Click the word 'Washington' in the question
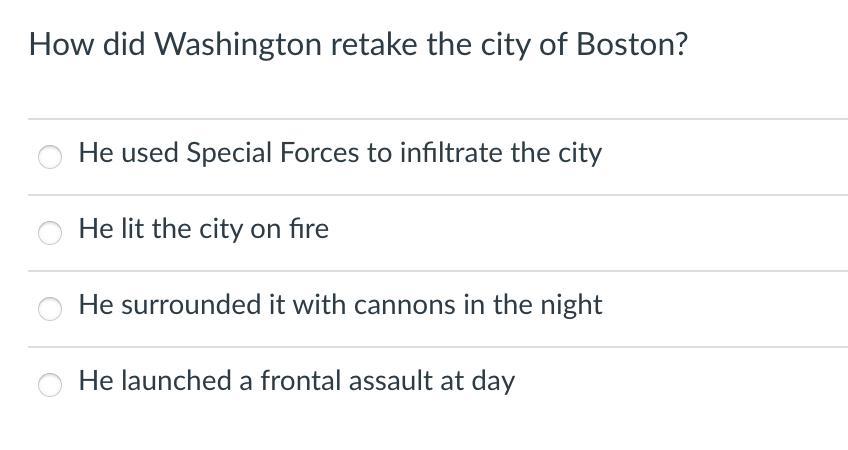 [238, 44]
